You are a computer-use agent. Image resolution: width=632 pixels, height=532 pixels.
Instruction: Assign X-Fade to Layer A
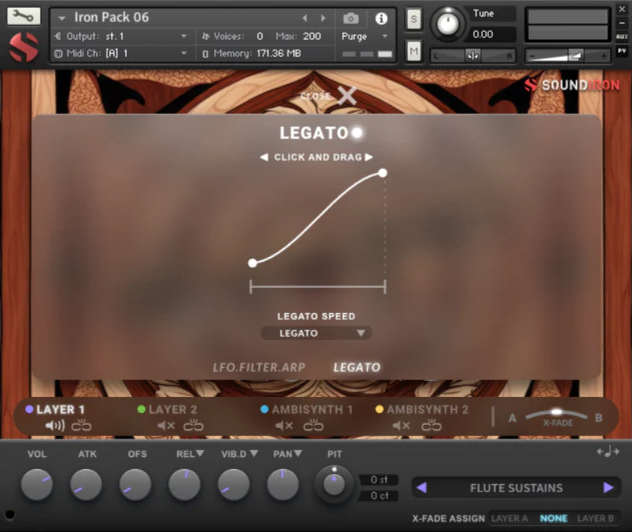point(509,519)
